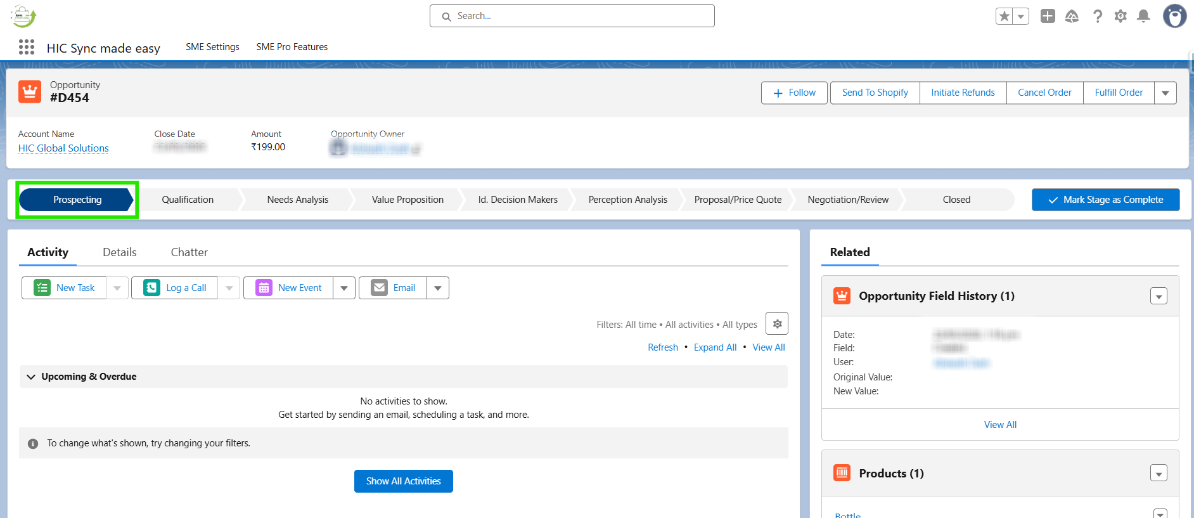This screenshot has height=518, width=1194.
Task: Open the Log a Call dropdown arrow
Action: tap(228, 288)
